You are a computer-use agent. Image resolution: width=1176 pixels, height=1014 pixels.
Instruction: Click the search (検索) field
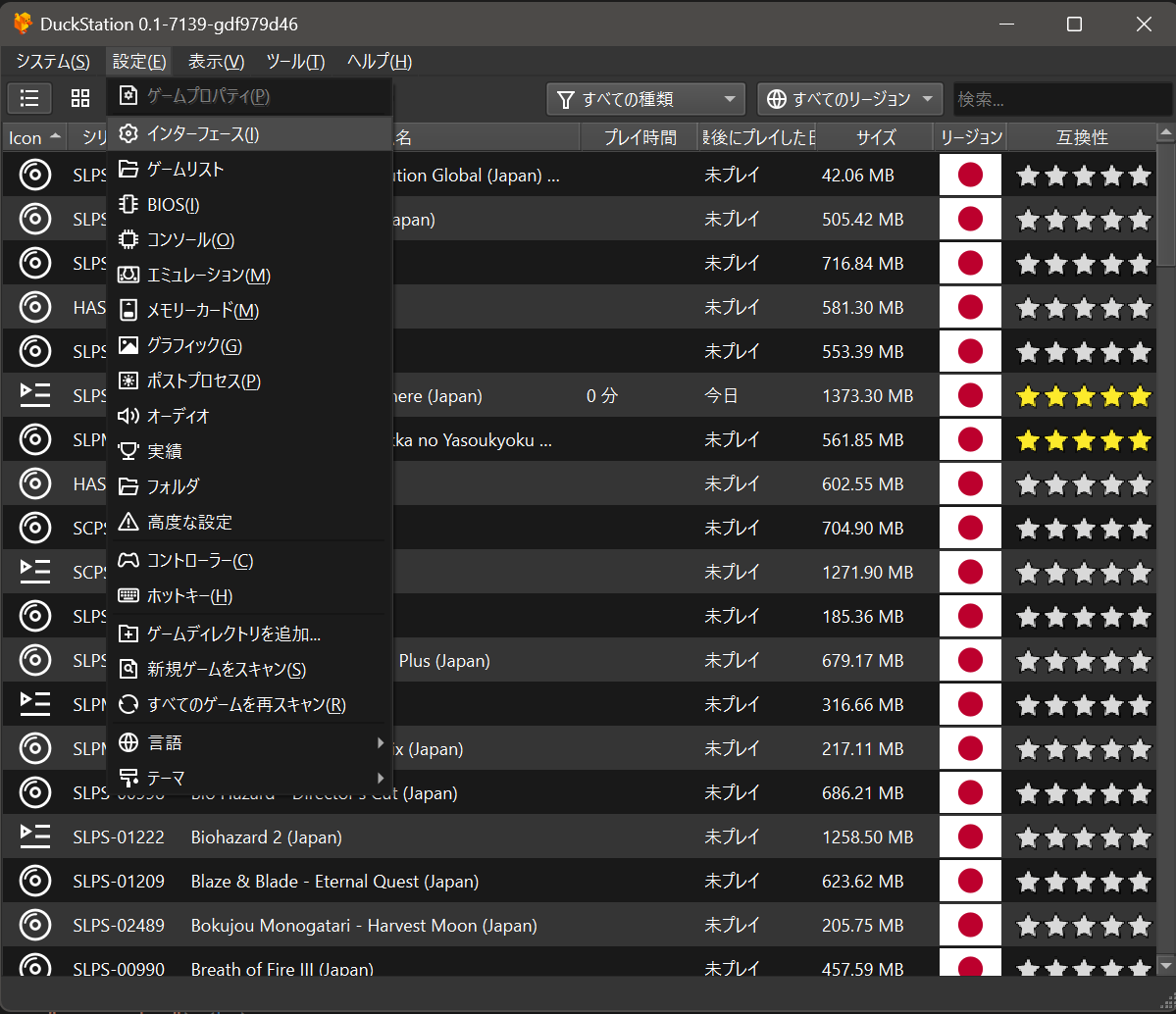(x=1061, y=99)
